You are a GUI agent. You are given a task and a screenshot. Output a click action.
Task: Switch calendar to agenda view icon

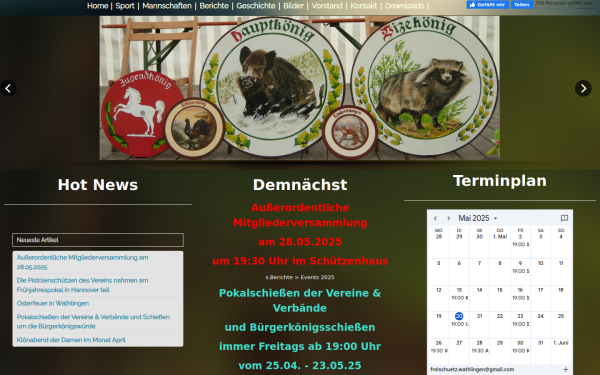pos(564,218)
